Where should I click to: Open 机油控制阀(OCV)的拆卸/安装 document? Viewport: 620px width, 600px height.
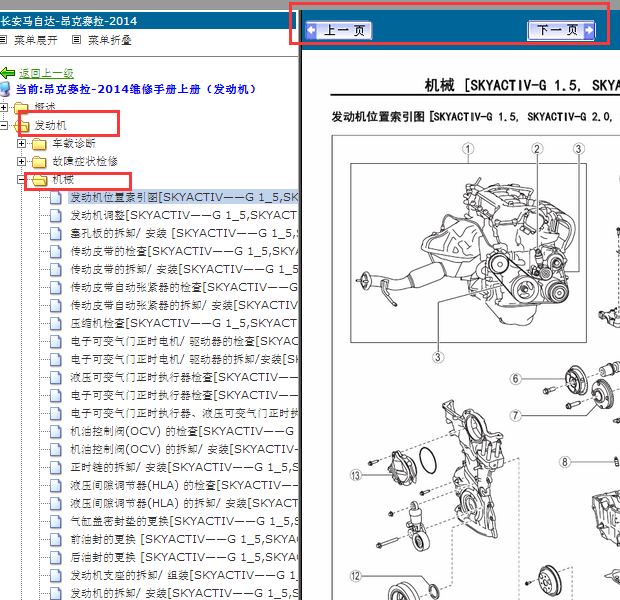click(x=184, y=449)
